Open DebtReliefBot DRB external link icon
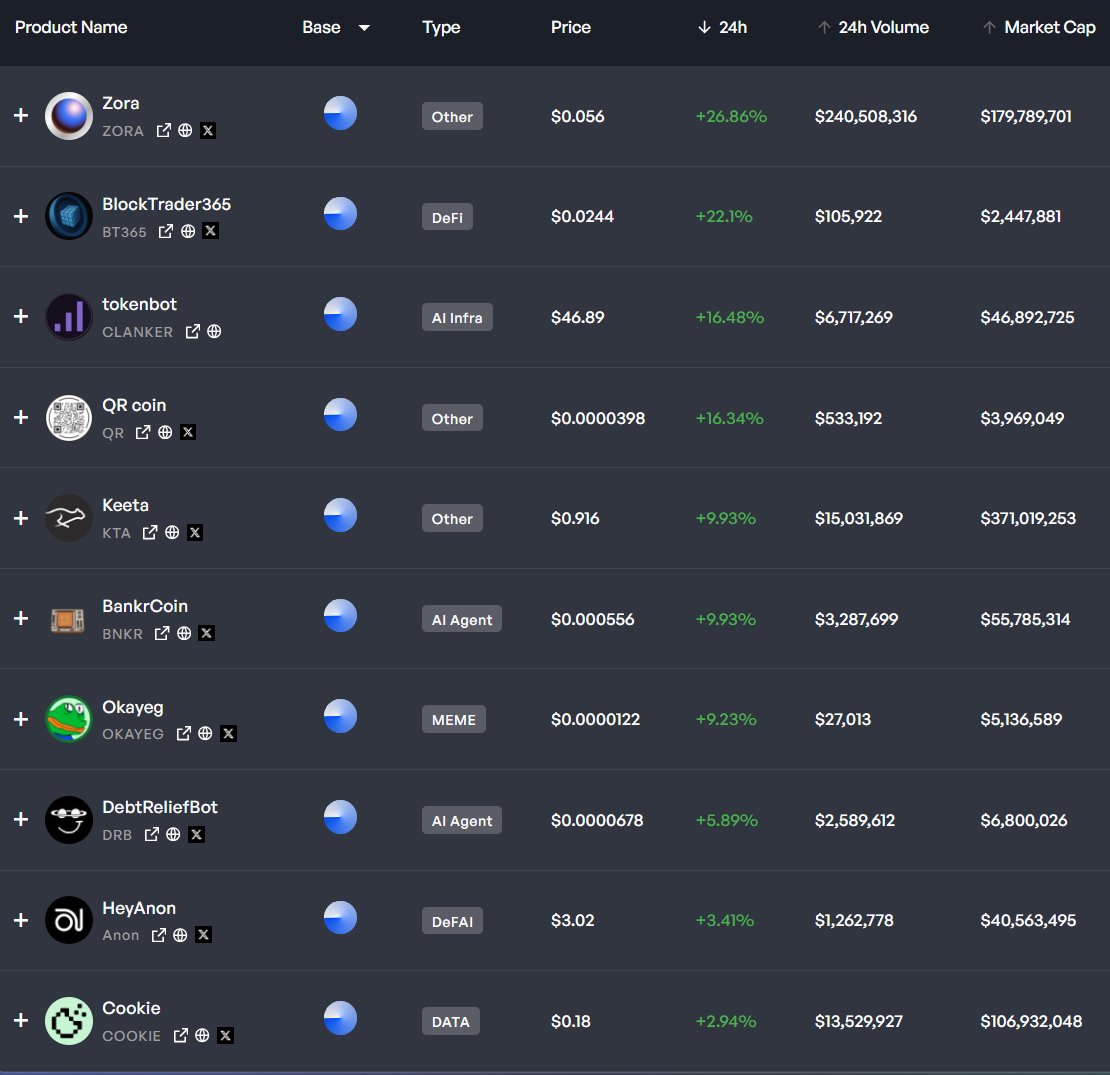The width and height of the screenshot is (1110, 1075). [x=151, y=835]
